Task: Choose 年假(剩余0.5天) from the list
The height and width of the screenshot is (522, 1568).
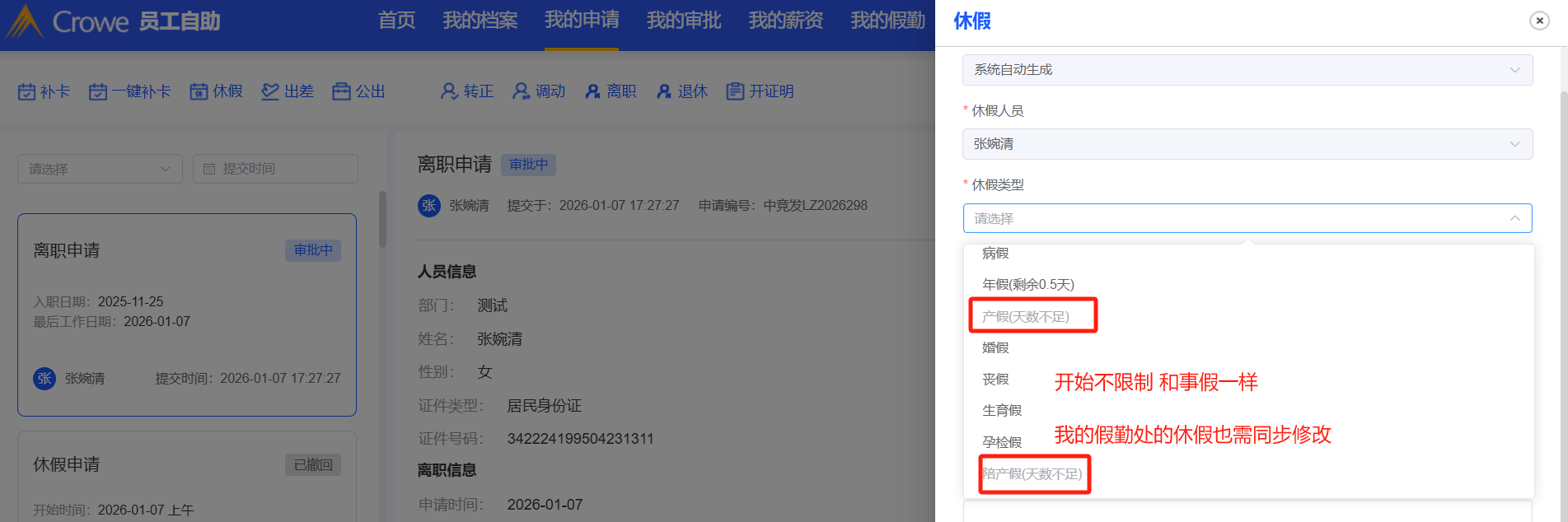Action: [x=1028, y=285]
